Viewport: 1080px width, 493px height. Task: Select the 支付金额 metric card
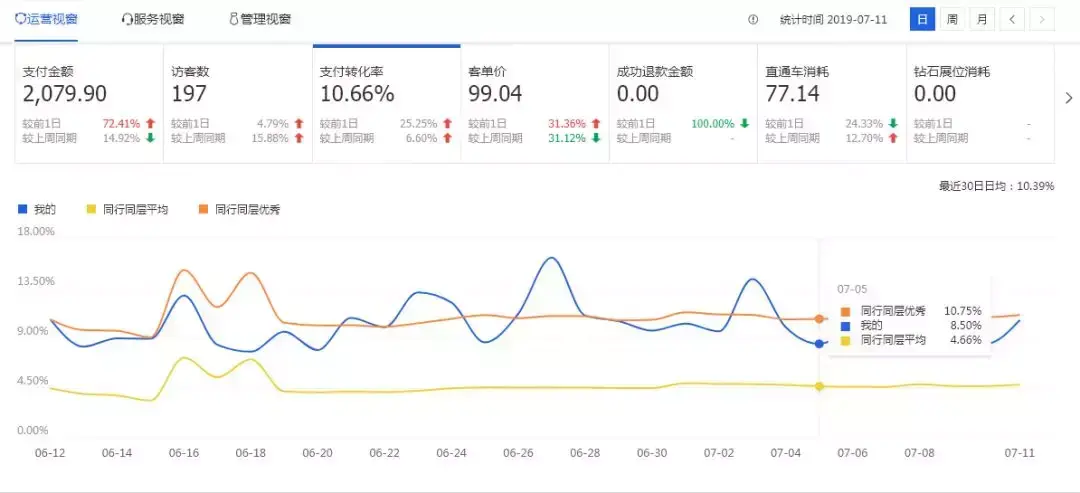(x=88, y=104)
